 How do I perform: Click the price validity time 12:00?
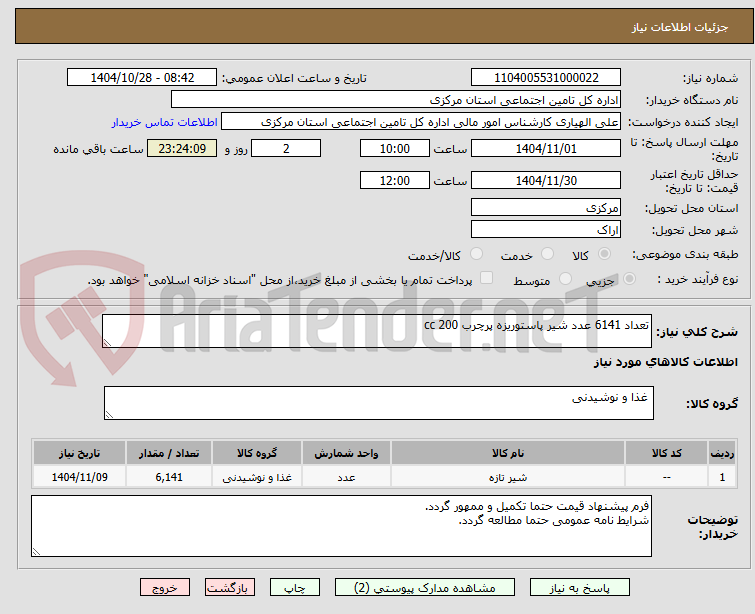pyautogui.click(x=395, y=180)
